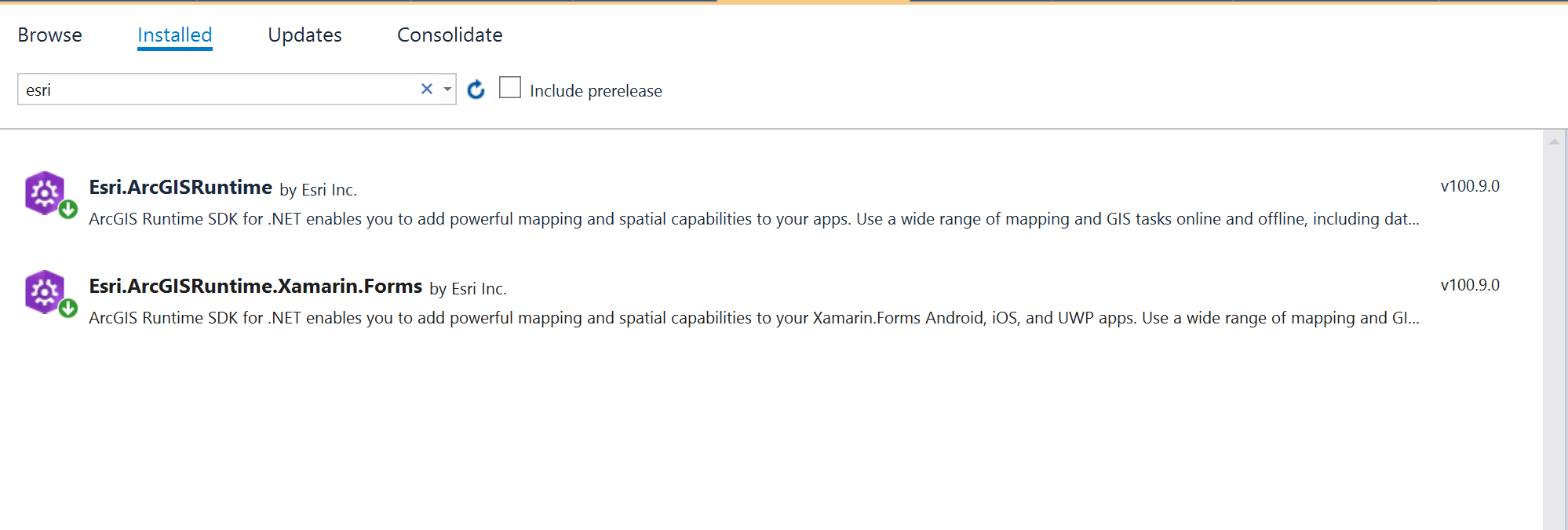The height and width of the screenshot is (530, 1568).
Task: Click the Xamarin.Forms package description text
Action: point(754,318)
